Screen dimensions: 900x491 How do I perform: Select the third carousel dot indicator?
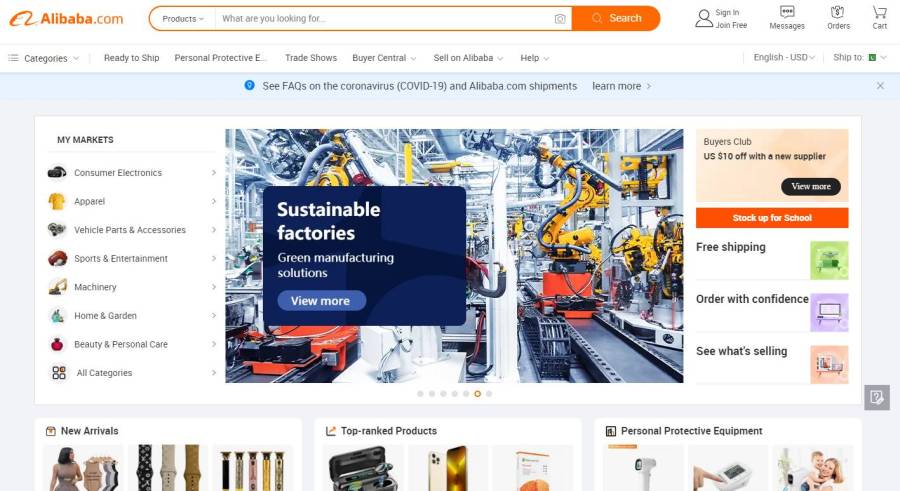[x=443, y=394]
